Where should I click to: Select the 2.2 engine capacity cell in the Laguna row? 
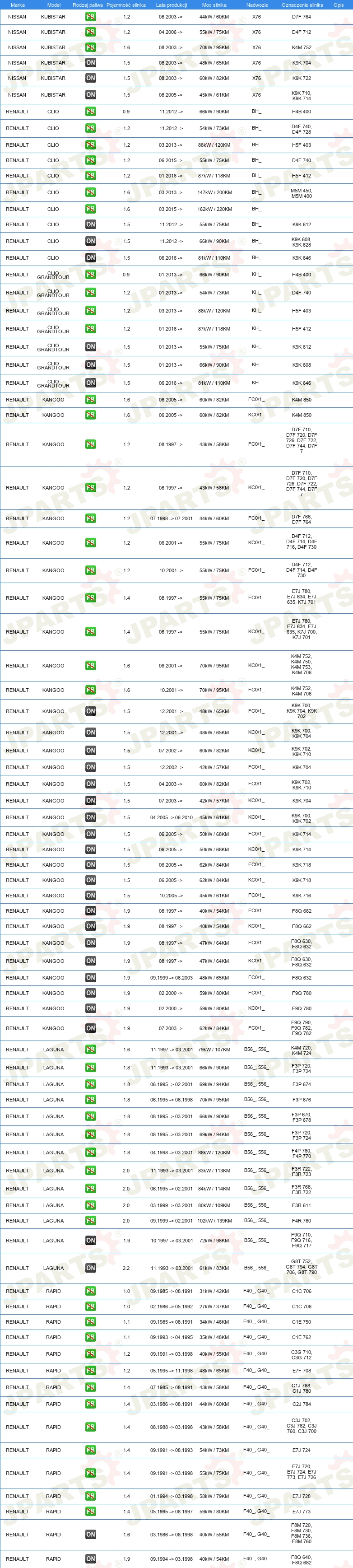tap(126, 1268)
